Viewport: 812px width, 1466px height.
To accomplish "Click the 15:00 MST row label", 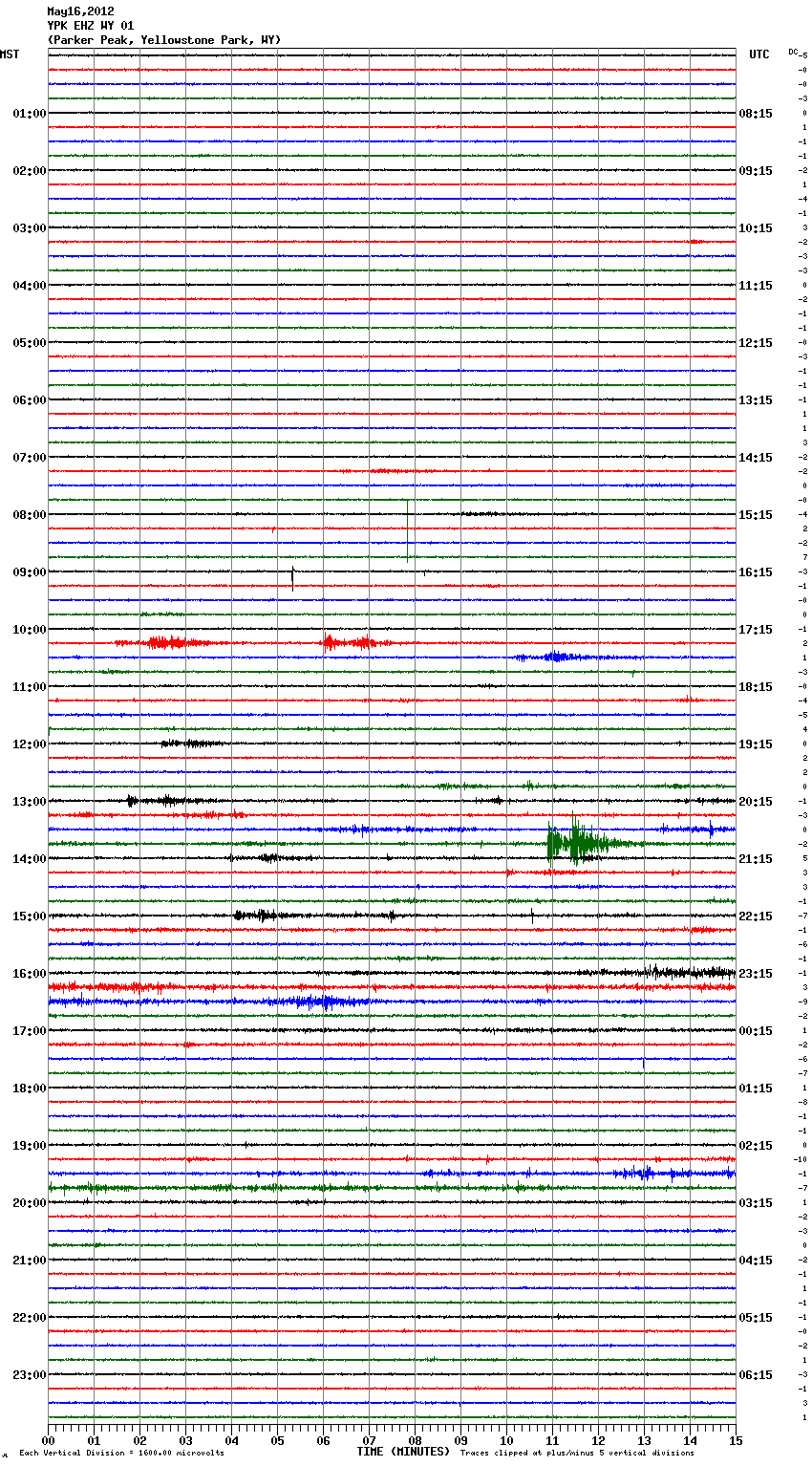I will click(29, 916).
